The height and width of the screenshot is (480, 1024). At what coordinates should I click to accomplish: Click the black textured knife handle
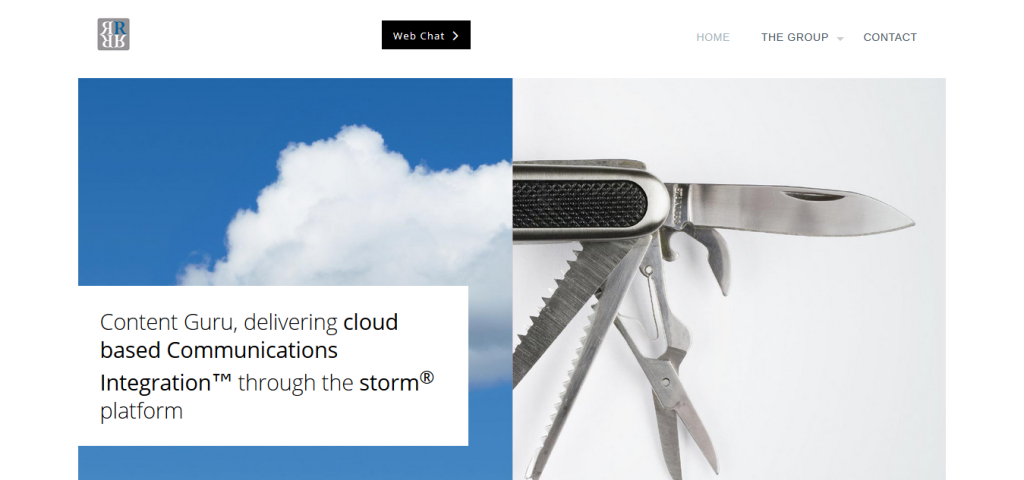pyautogui.click(x=579, y=204)
